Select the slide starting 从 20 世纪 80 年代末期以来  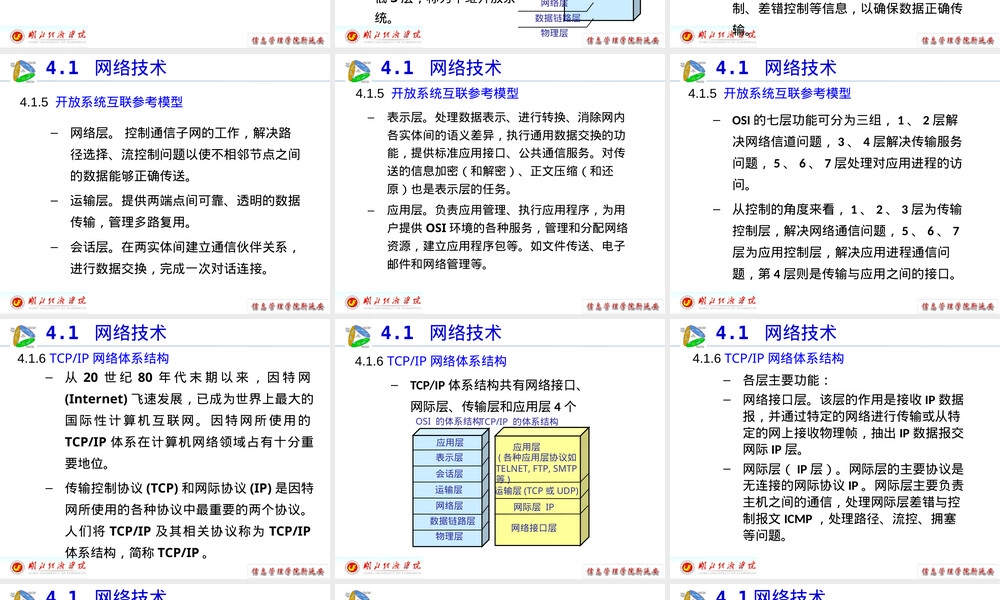(165, 449)
